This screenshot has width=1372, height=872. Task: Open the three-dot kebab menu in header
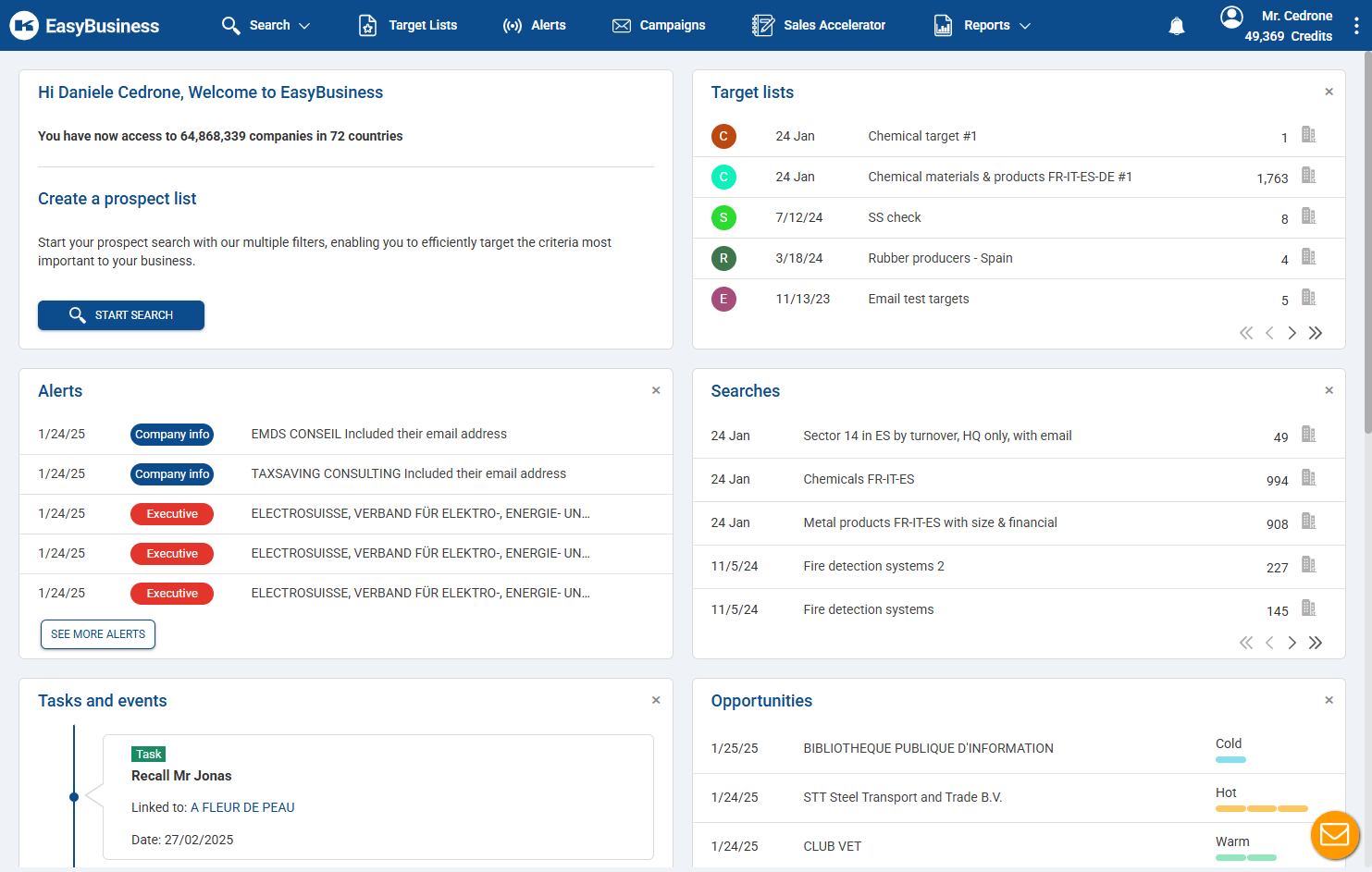(x=1356, y=26)
